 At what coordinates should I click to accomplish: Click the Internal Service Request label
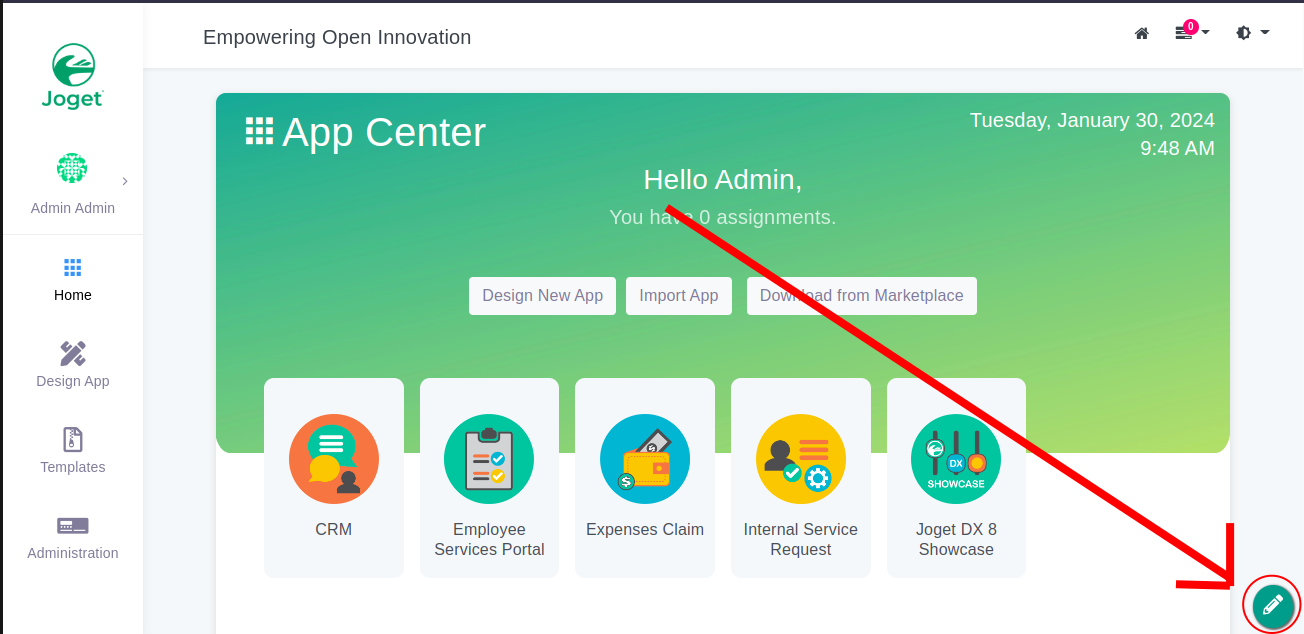(x=801, y=540)
